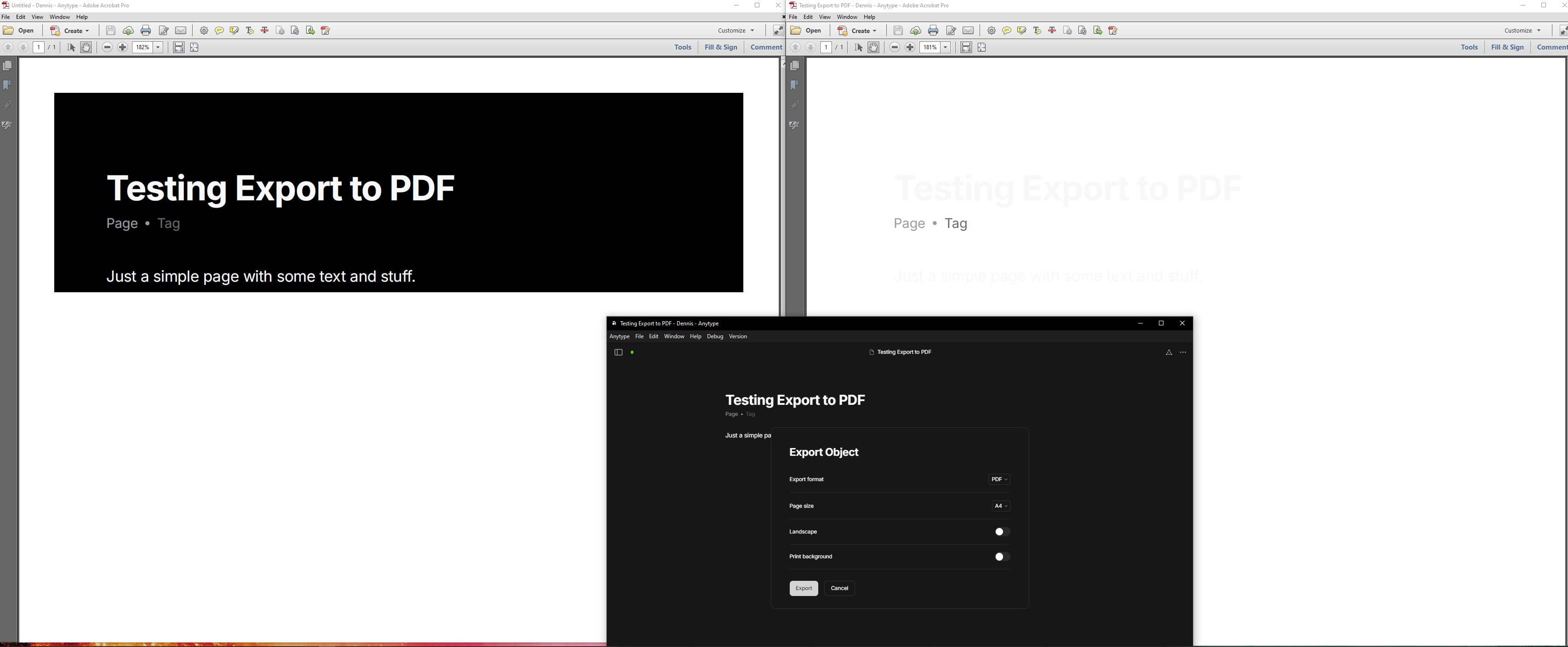Open page thumbnails panel in left Acrobat
Screen dimensions: 1568x647
tap(7, 66)
